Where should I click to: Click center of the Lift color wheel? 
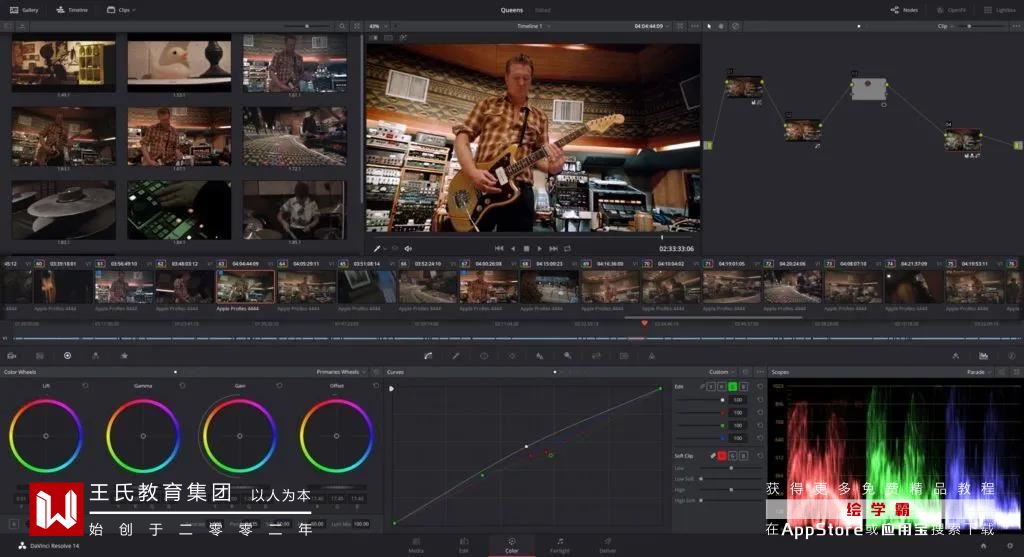tap(46, 436)
